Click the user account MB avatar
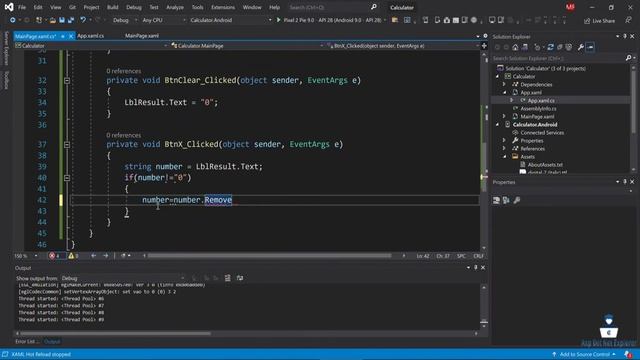 pyautogui.click(x=570, y=7)
